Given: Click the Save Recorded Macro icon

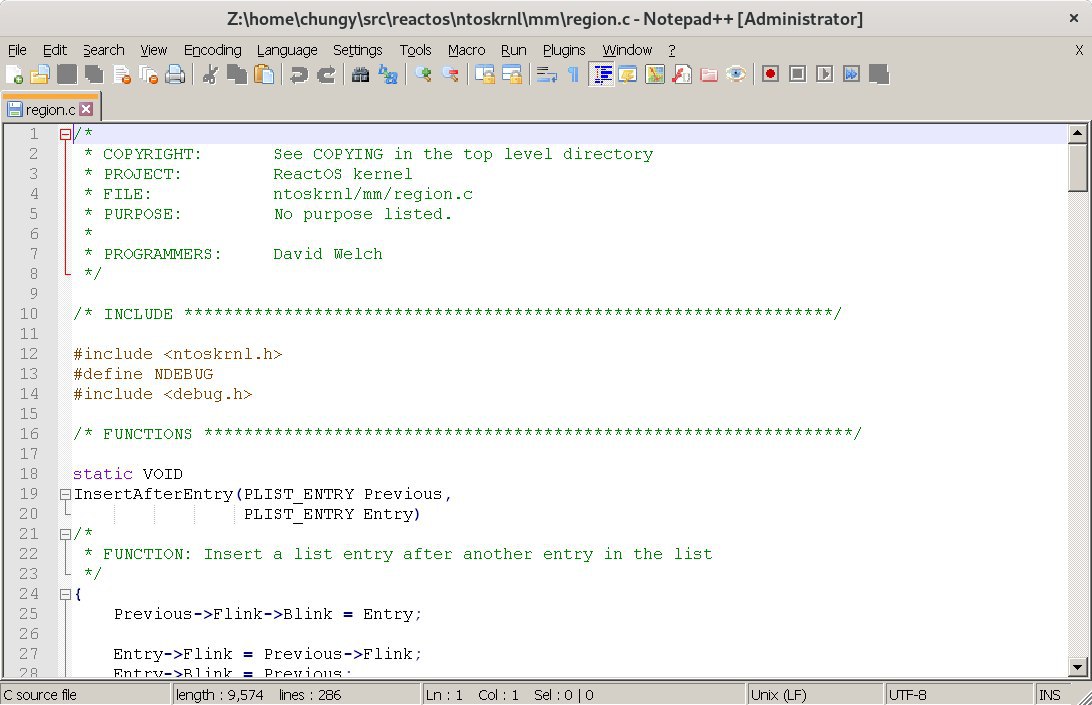Looking at the screenshot, I should click(x=879, y=75).
